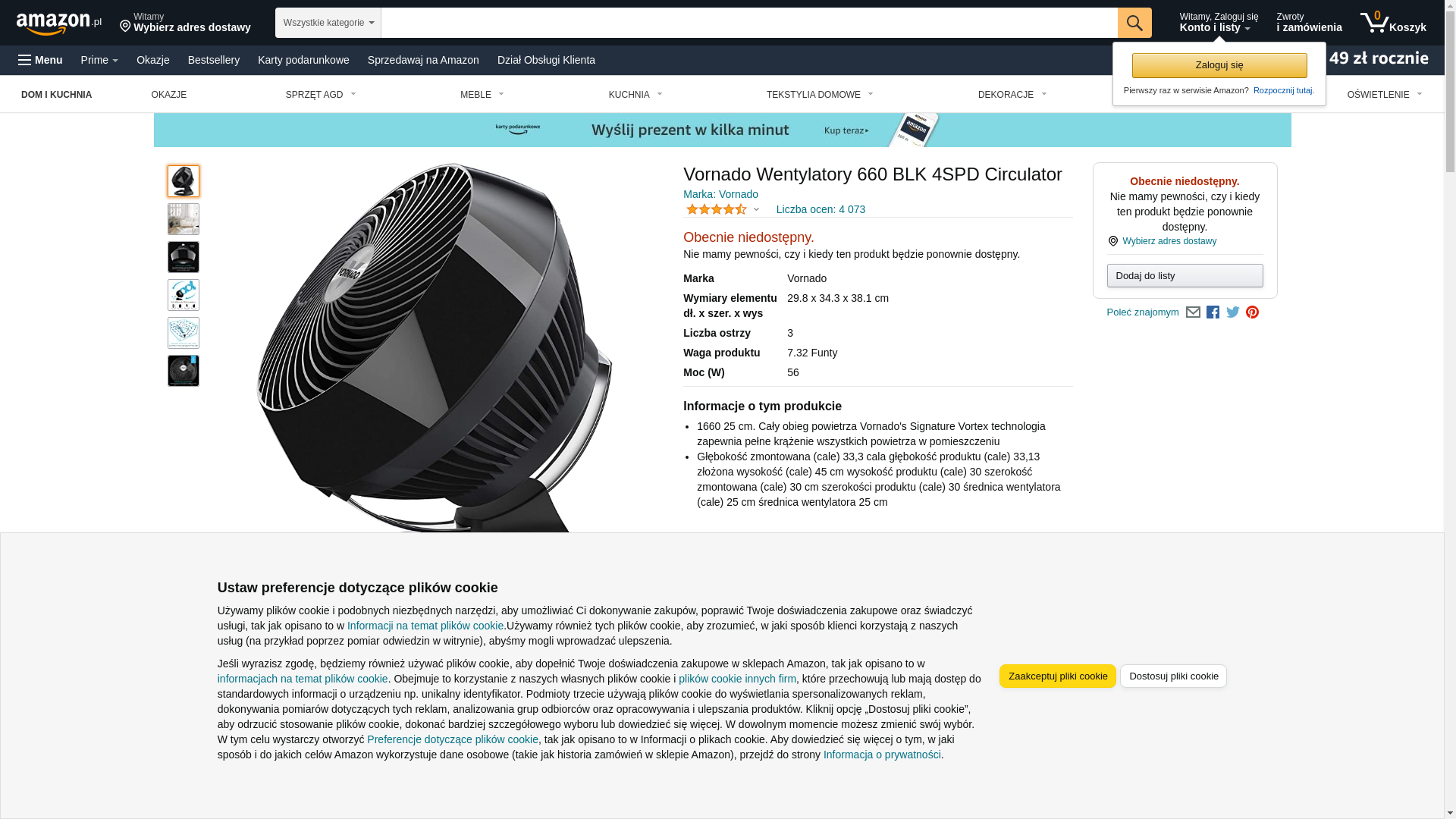
Task: Share the product on Twitter
Action: point(1233,312)
